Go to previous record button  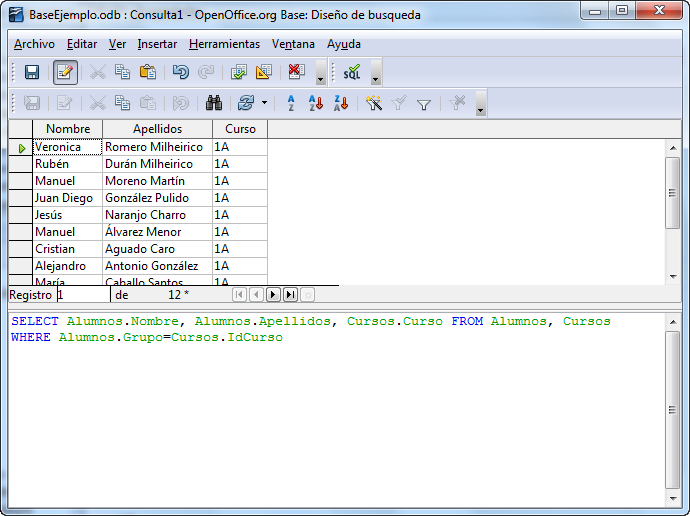[256, 294]
